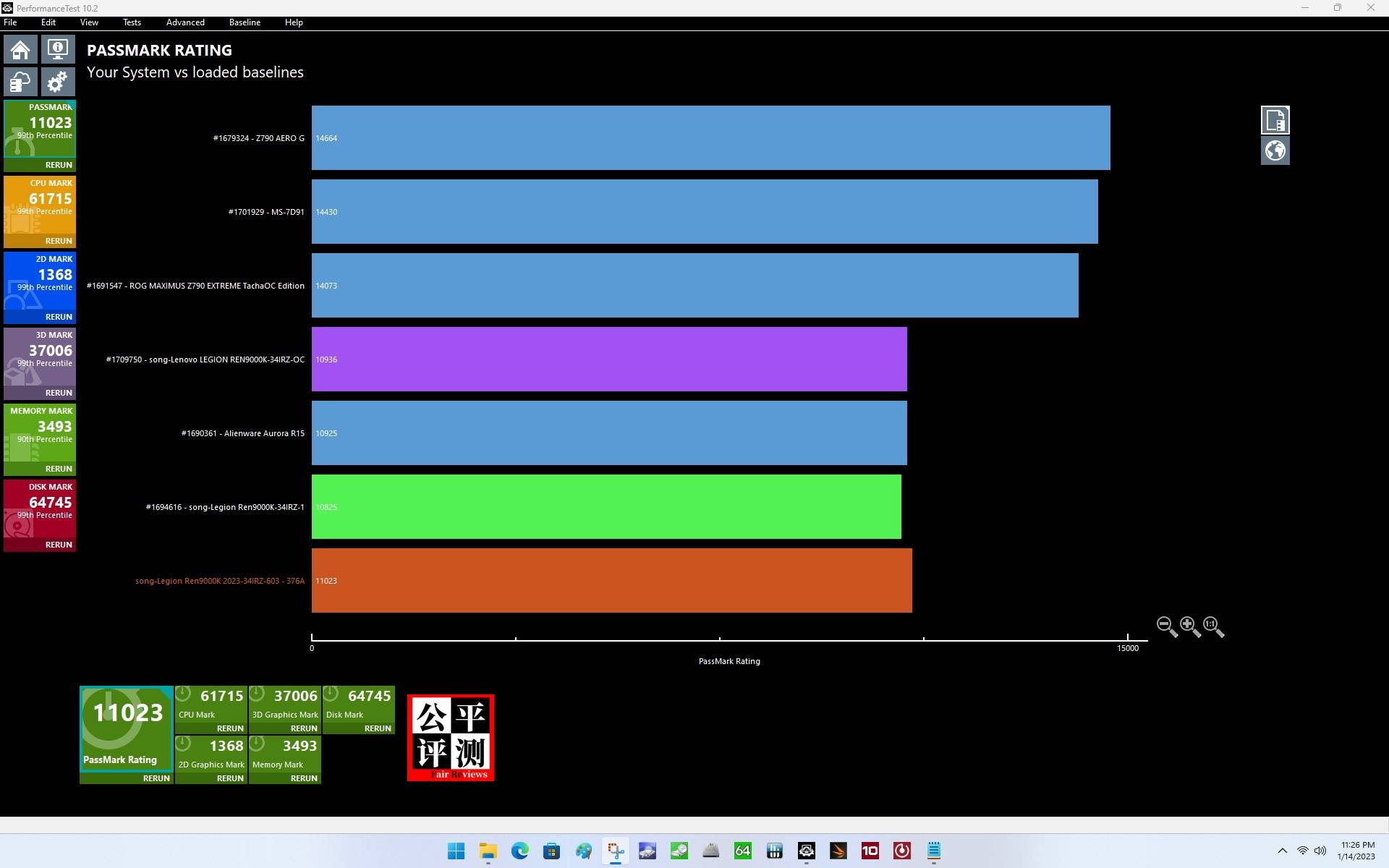Open the System Information monitor icon
1389x868 pixels.
(58, 50)
